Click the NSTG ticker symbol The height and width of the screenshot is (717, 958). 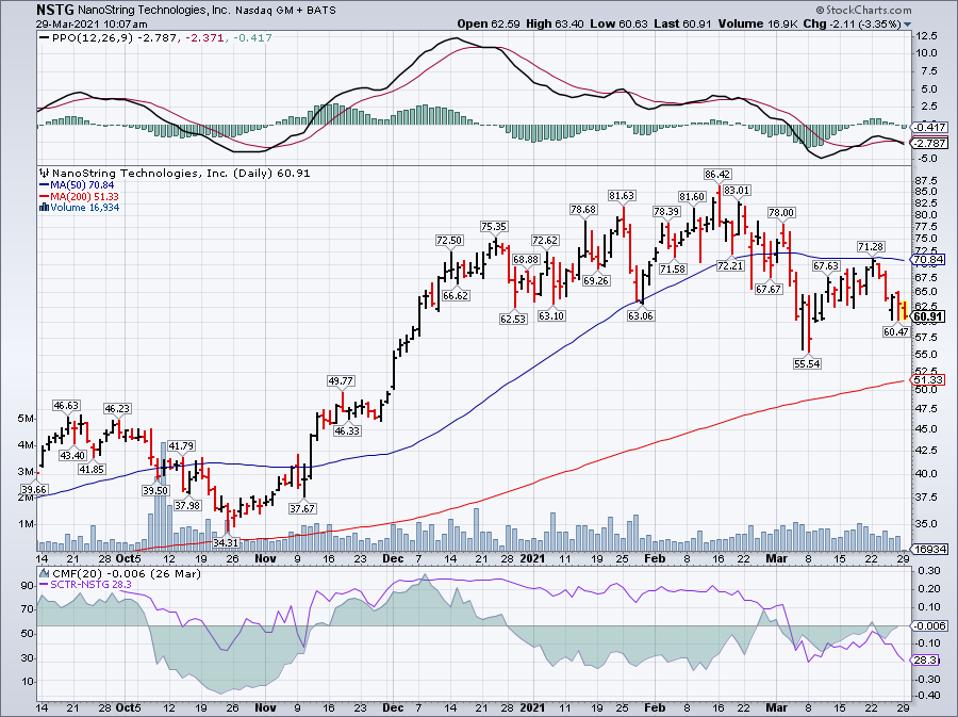coord(55,10)
